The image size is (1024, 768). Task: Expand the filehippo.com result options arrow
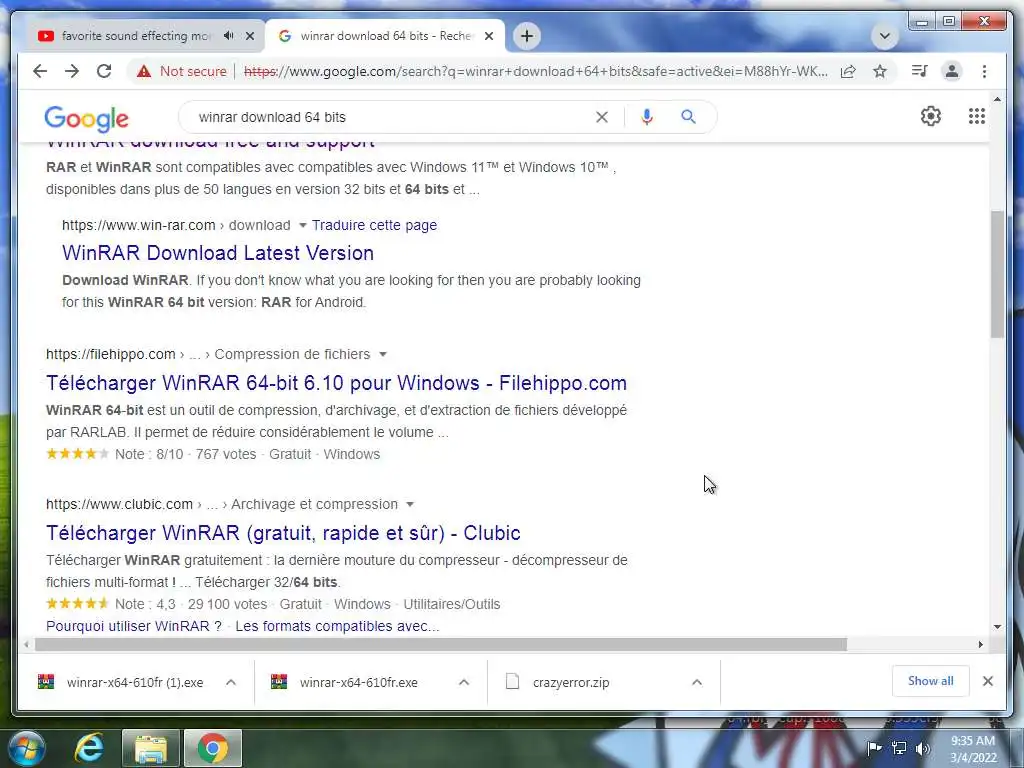click(x=383, y=354)
